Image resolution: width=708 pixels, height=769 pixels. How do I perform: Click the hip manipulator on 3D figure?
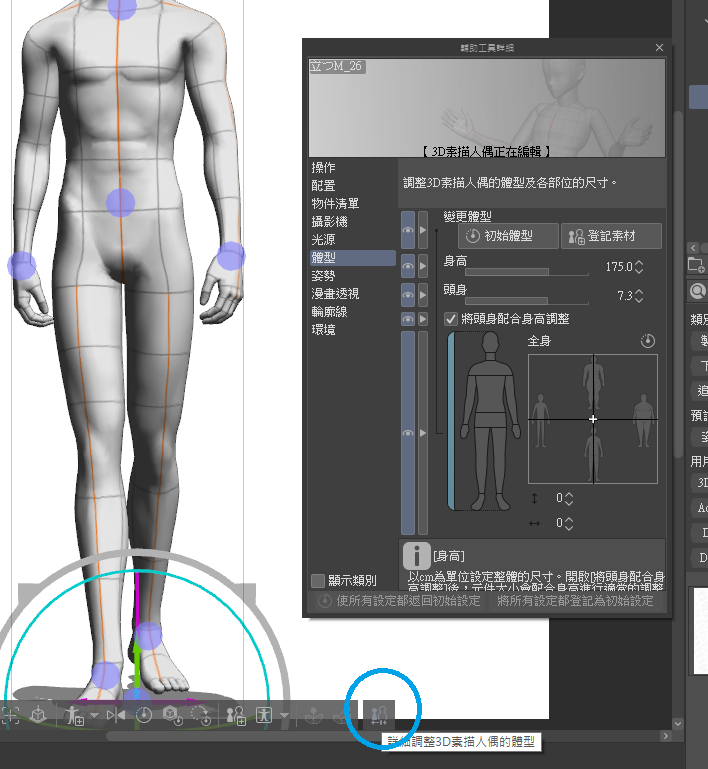[x=120, y=203]
